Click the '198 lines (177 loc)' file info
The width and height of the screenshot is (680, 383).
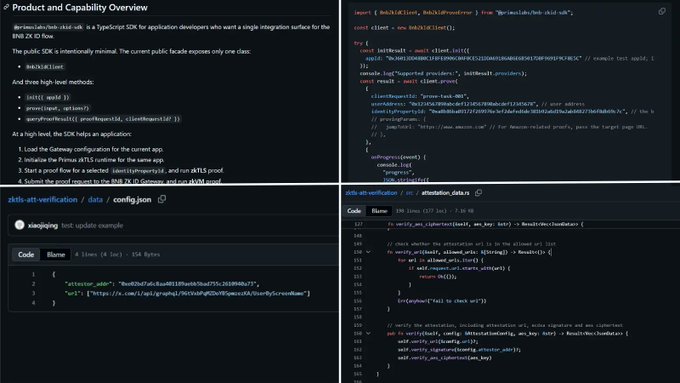pyautogui.click(x=435, y=211)
